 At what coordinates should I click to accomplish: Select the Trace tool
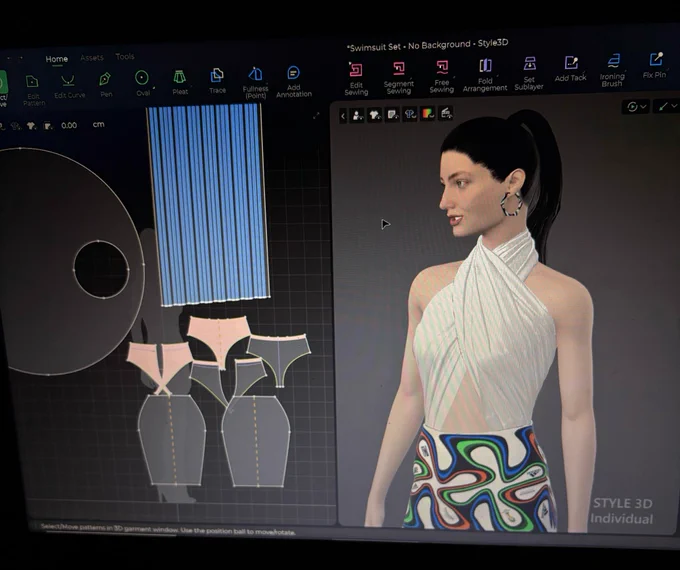217,81
